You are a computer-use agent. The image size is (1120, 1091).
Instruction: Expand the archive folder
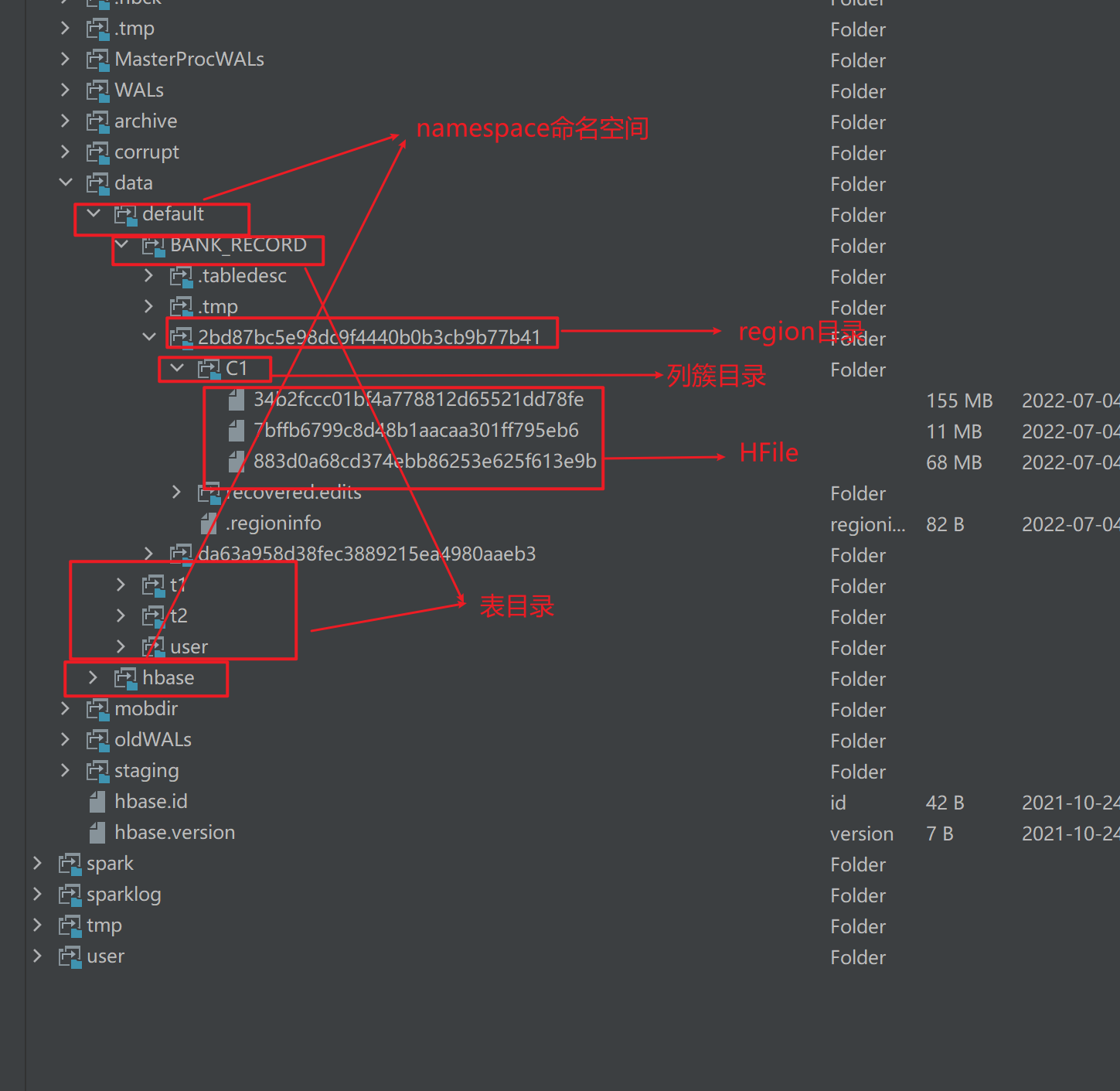pos(65,121)
